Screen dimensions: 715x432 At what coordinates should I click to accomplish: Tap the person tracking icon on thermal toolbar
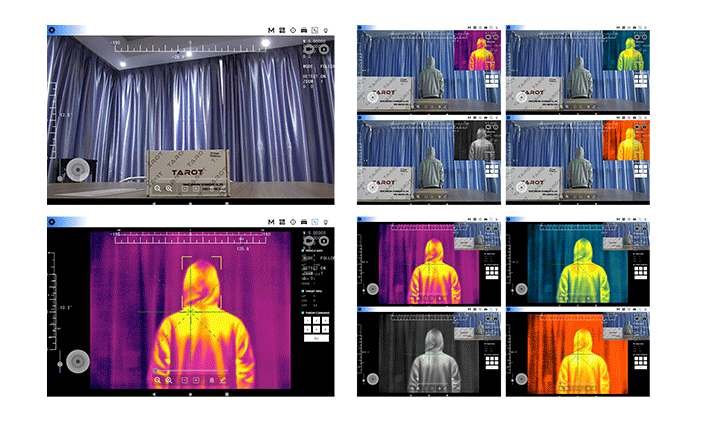(x=212, y=380)
